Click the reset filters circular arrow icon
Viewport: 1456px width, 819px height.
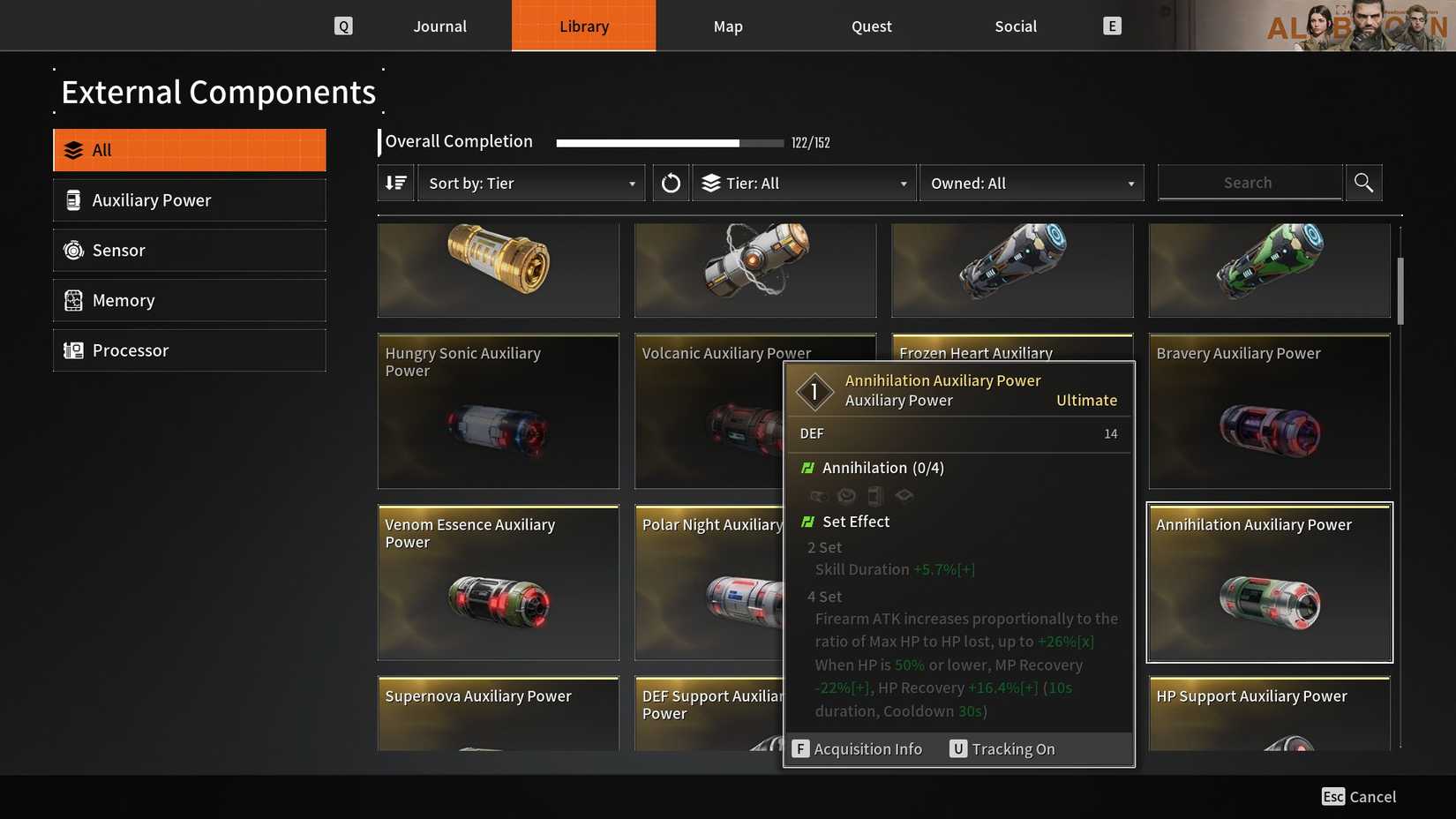(671, 183)
